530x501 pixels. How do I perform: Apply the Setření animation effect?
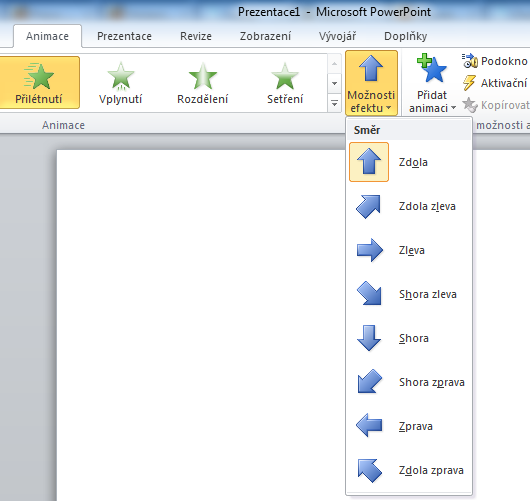285,83
